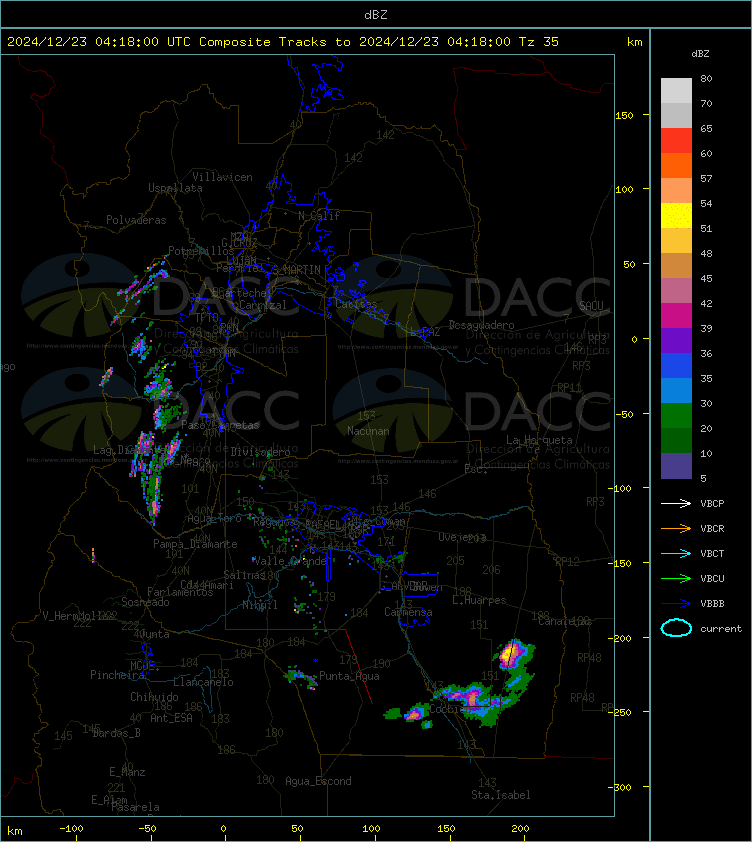Click the 'Pampa_Diamante' place label
The width and height of the screenshot is (752, 842).
195,544
